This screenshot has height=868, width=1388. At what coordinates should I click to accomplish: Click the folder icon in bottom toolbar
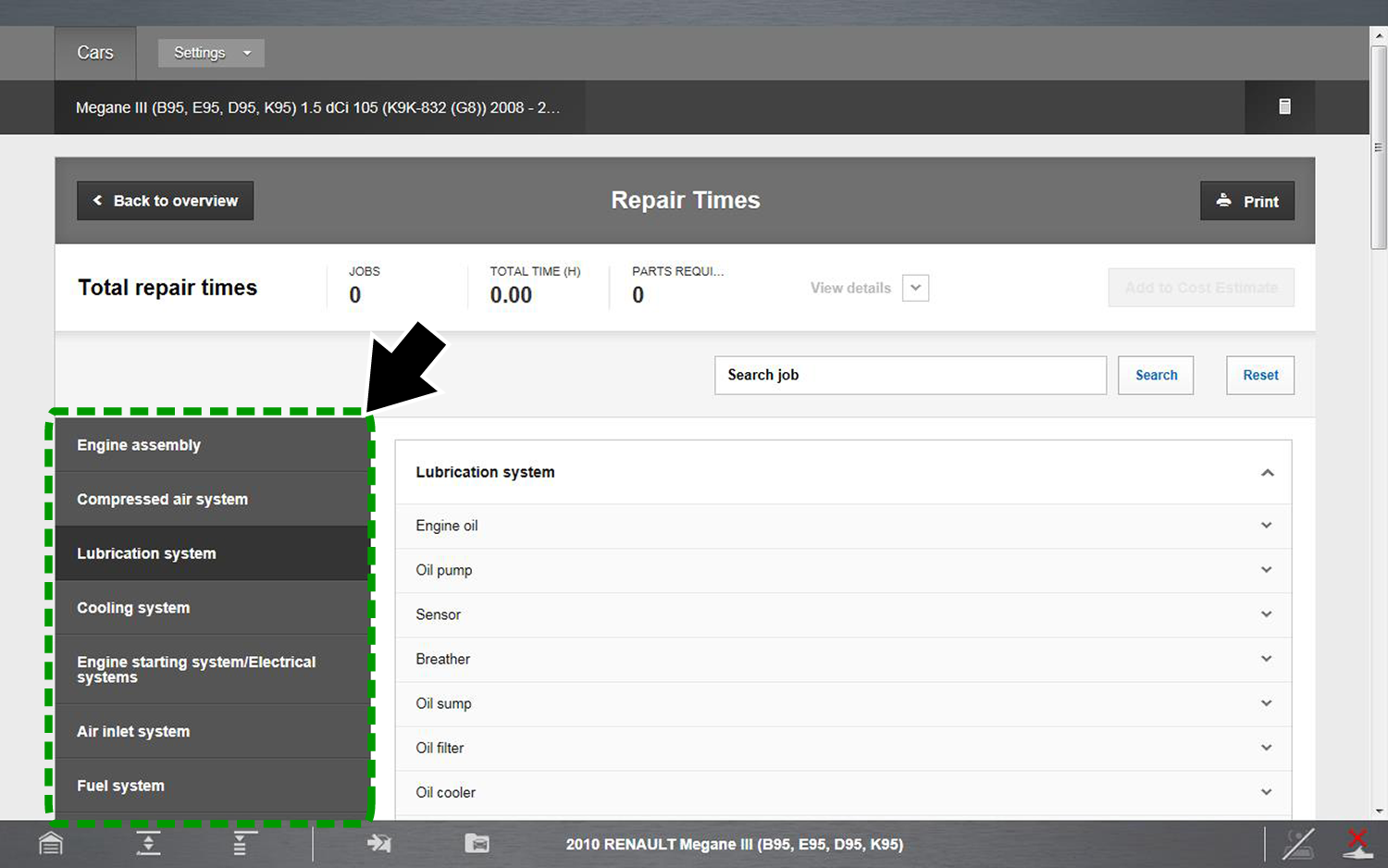[x=477, y=843]
